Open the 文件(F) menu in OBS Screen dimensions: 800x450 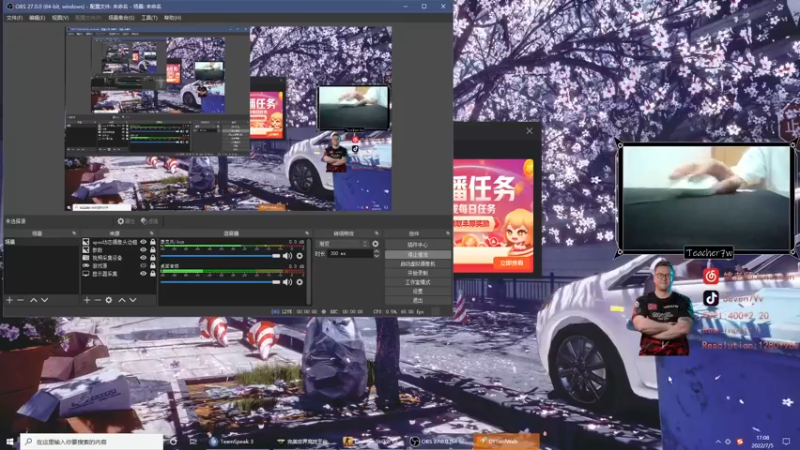[x=14, y=18]
